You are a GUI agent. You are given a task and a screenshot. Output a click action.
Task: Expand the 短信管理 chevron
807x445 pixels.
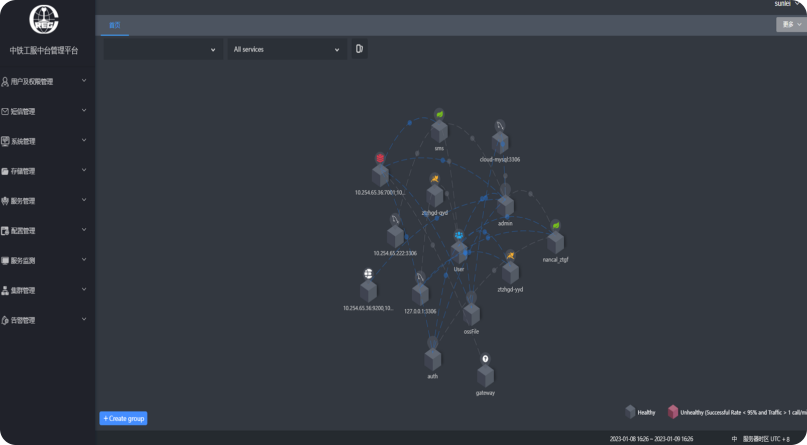click(84, 111)
